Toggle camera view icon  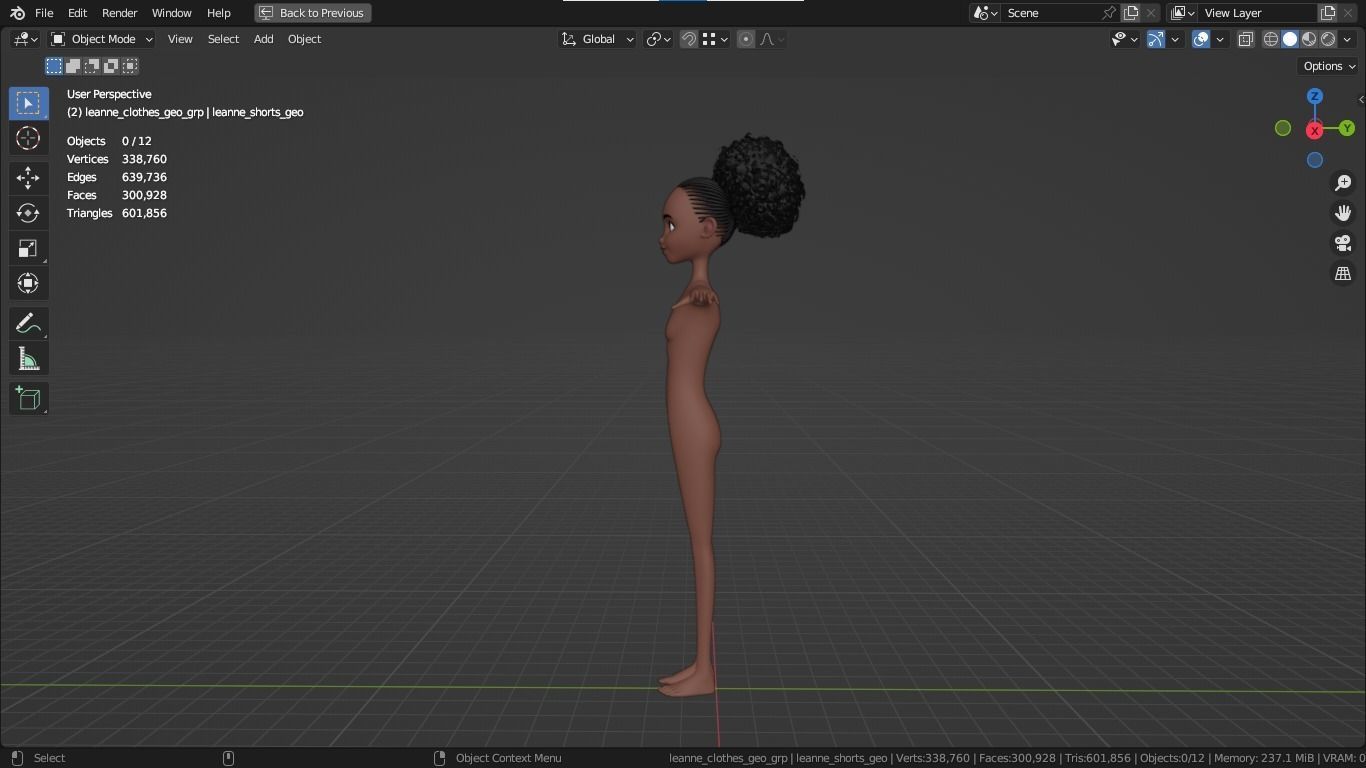coord(1343,243)
